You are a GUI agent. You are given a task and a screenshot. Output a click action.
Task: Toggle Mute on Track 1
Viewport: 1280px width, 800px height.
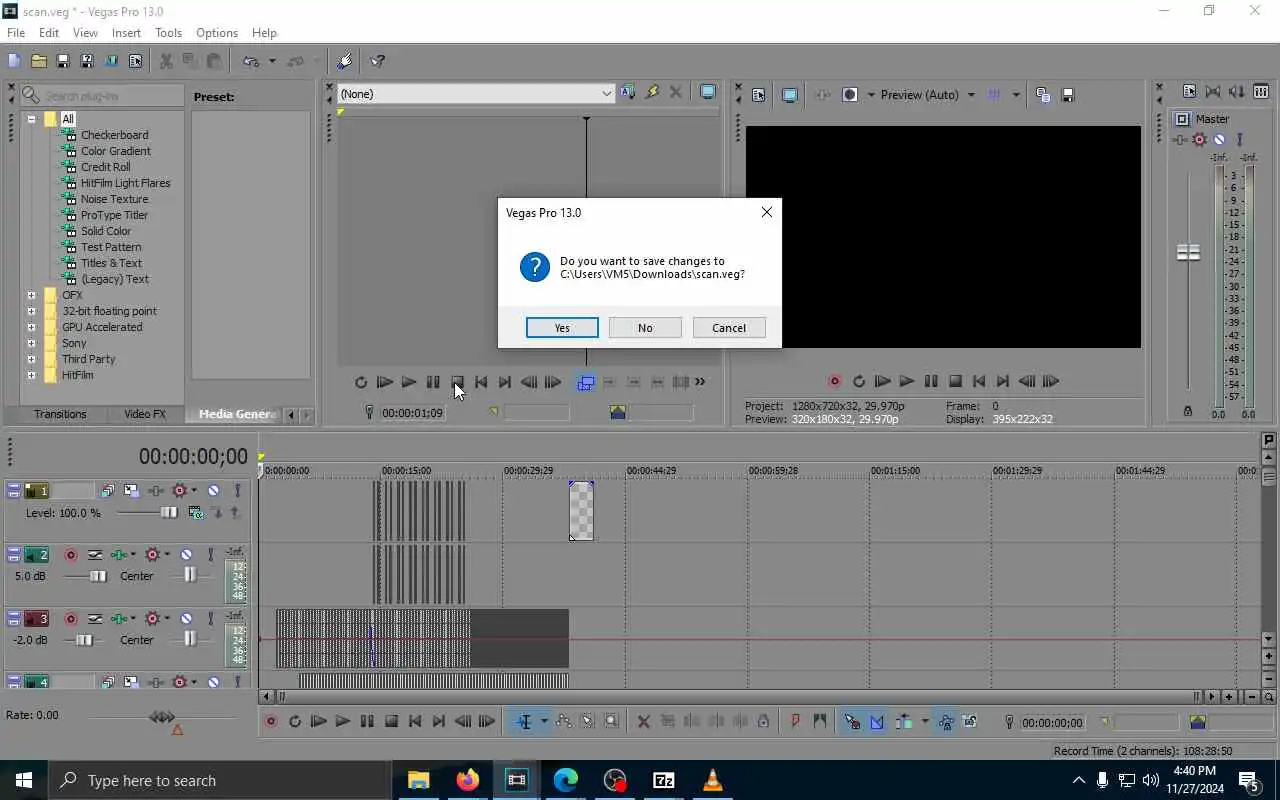point(214,490)
